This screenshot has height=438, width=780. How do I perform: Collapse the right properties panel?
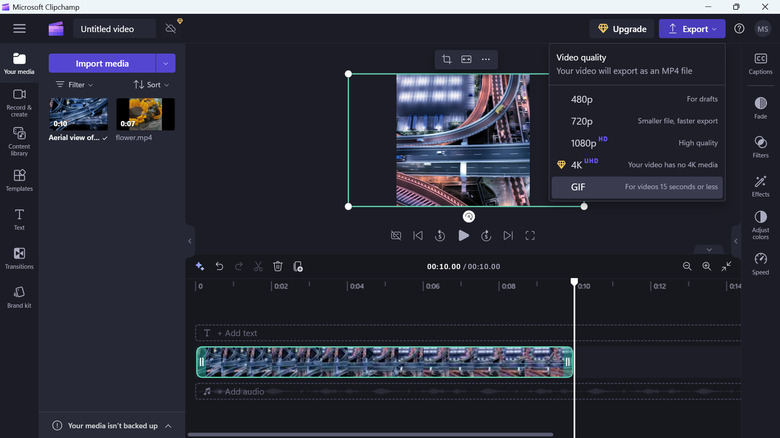pyautogui.click(x=736, y=241)
